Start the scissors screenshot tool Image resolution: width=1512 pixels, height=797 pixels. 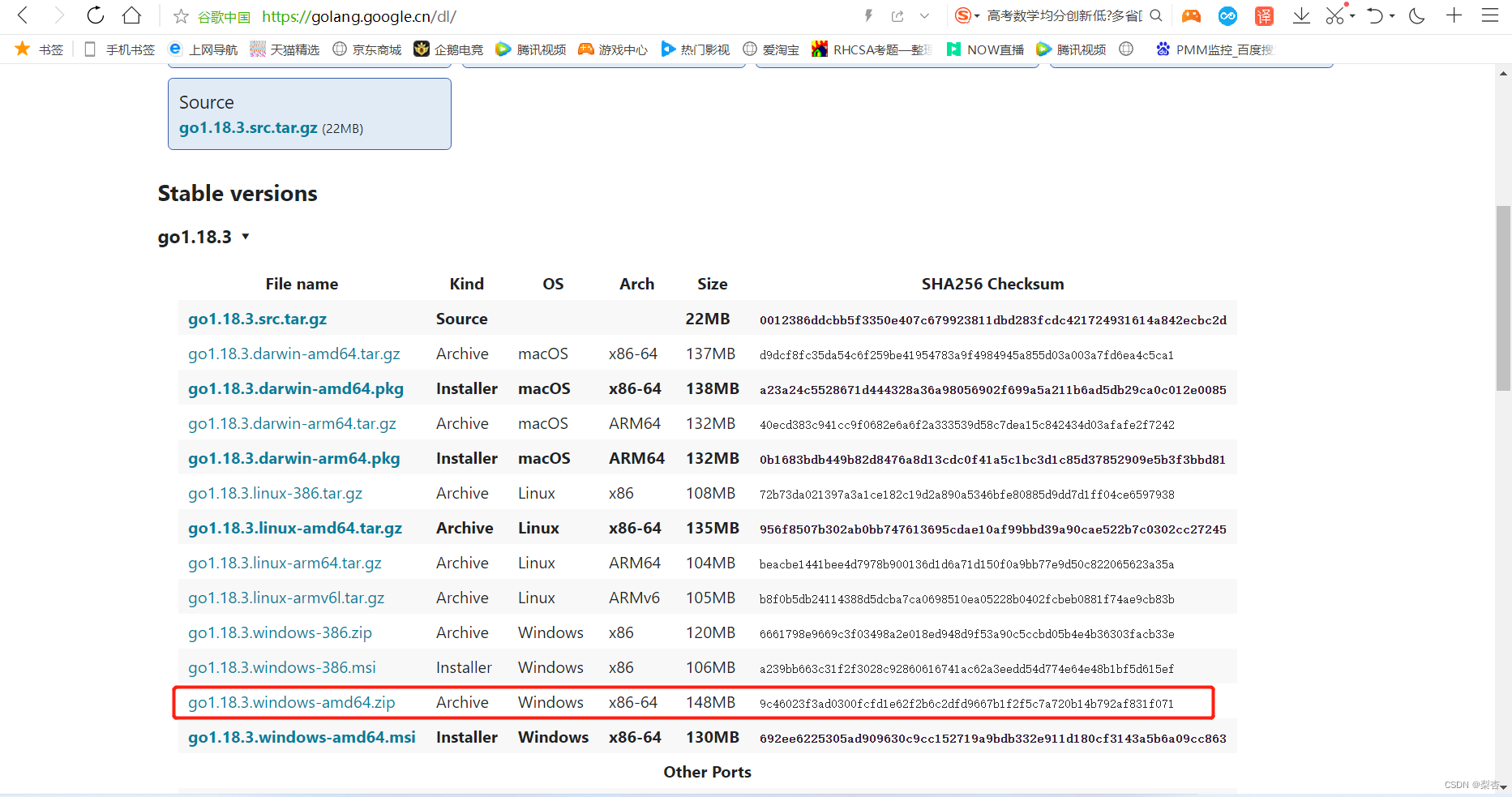tap(1335, 15)
